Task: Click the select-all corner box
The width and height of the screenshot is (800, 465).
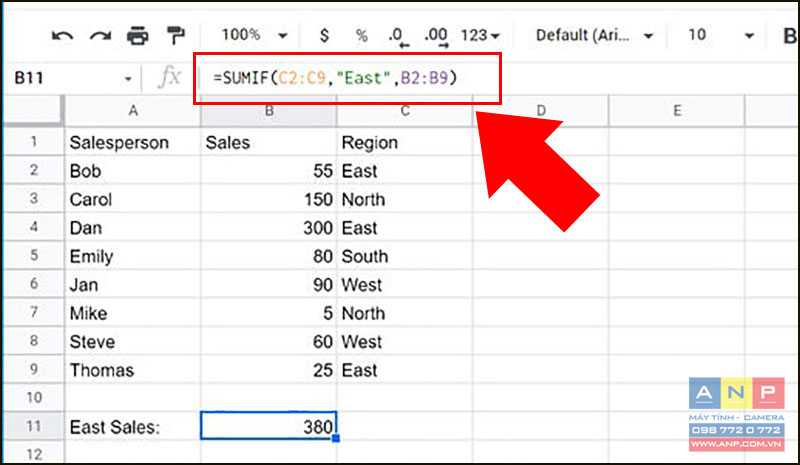Action: (x=34, y=111)
